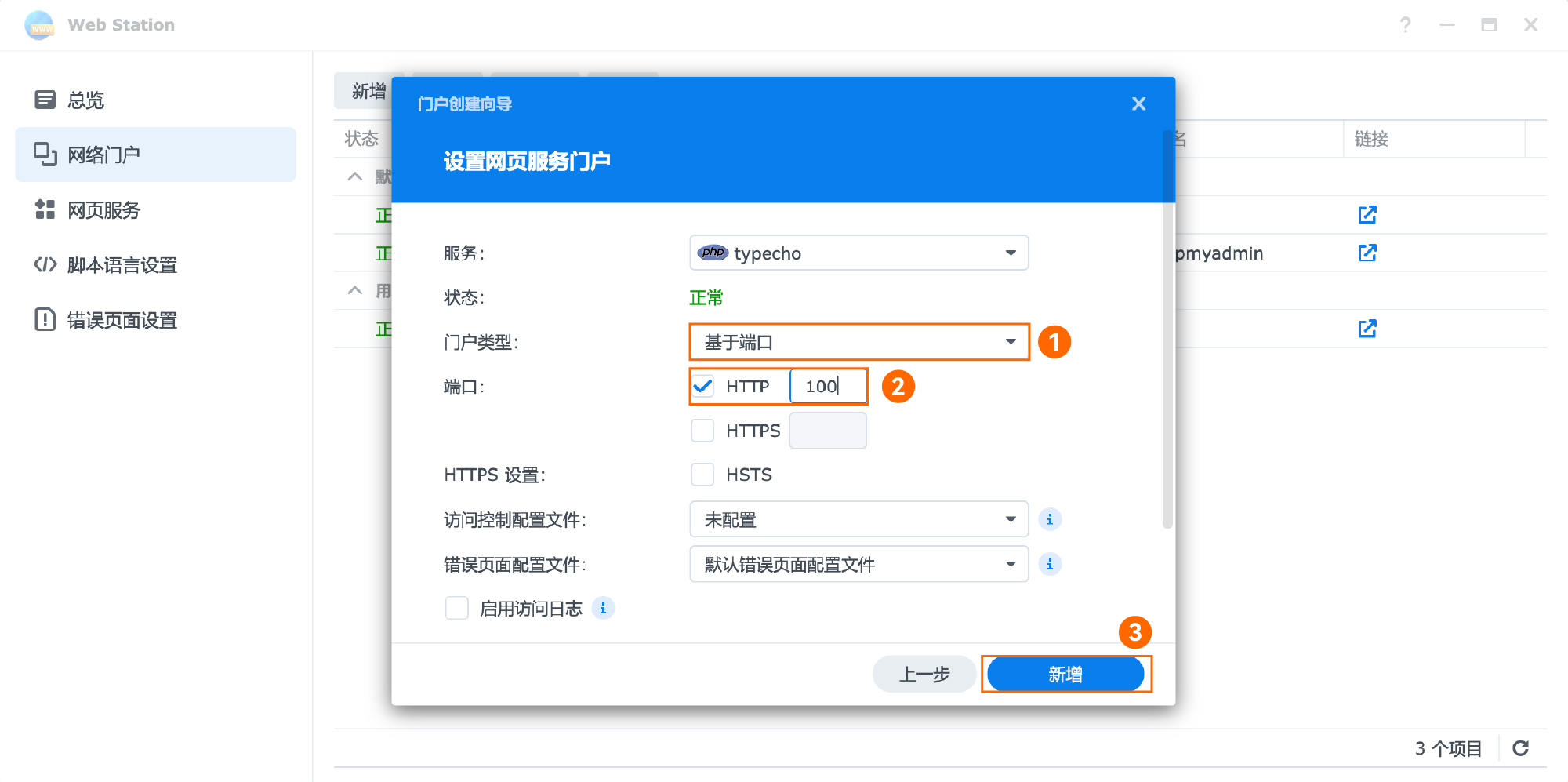The height and width of the screenshot is (782, 1568).
Task: Open the 门户类型 dropdown
Action: click(x=858, y=342)
